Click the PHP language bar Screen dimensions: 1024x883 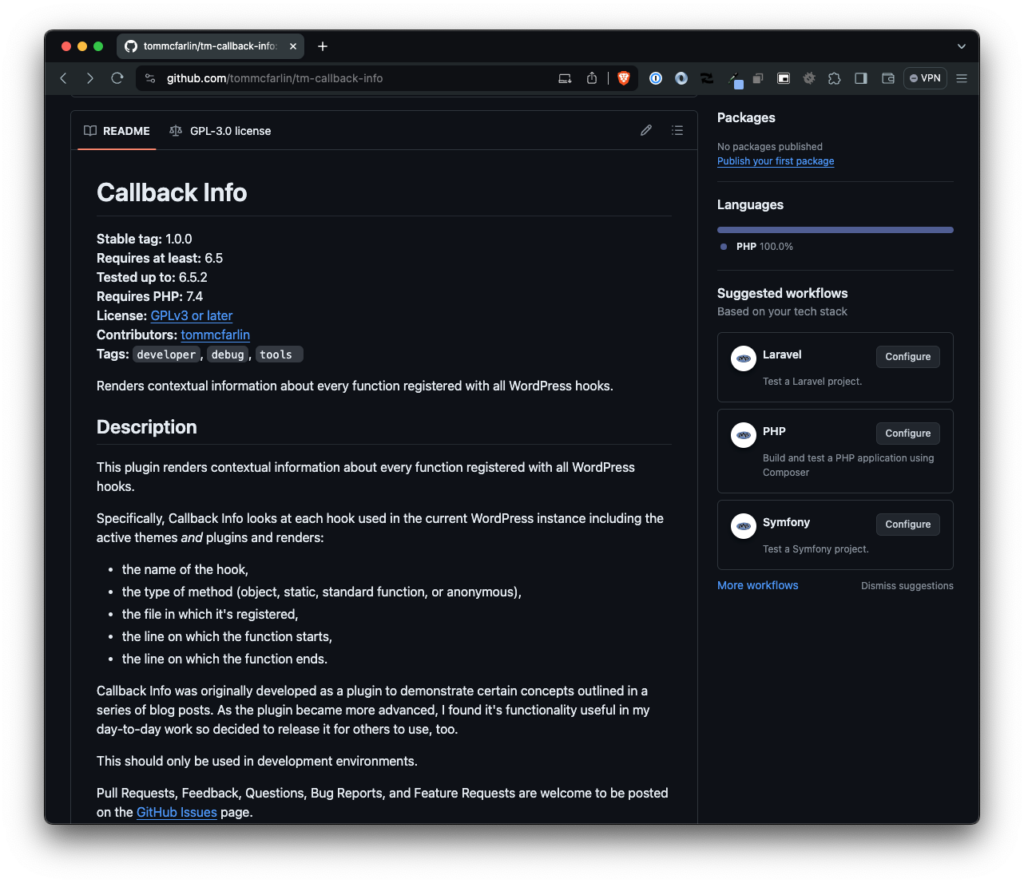tap(835, 230)
